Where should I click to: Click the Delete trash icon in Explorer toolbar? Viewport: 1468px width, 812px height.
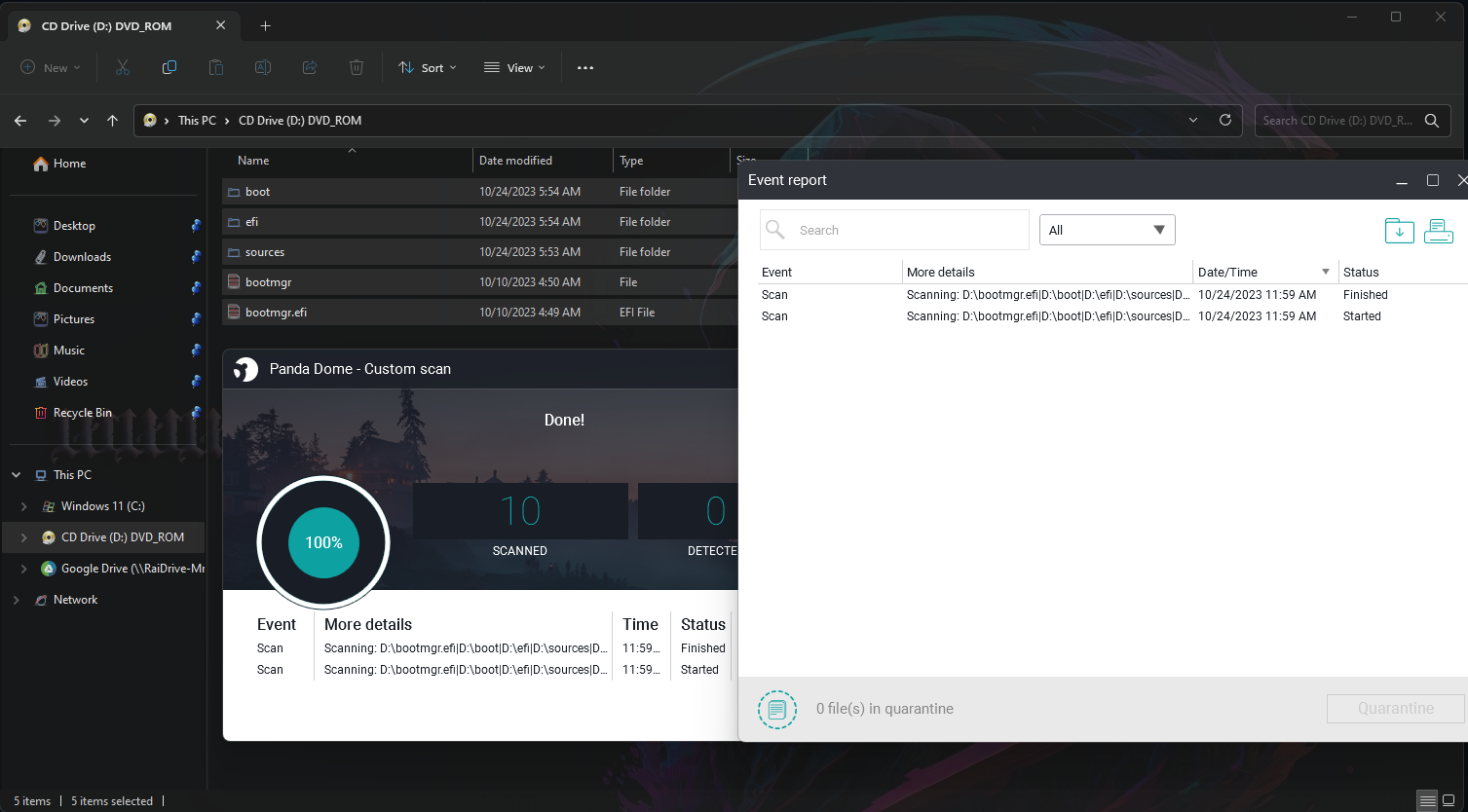(x=357, y=67)
